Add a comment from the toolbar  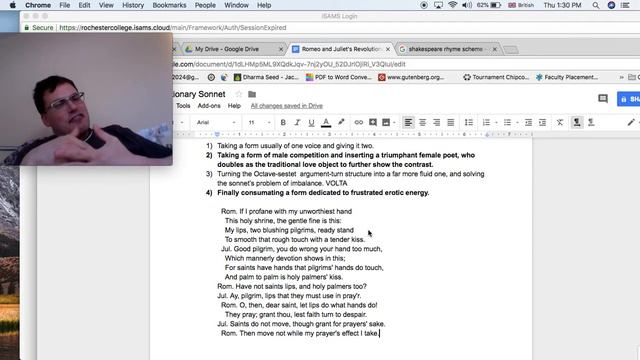[373, 122]
